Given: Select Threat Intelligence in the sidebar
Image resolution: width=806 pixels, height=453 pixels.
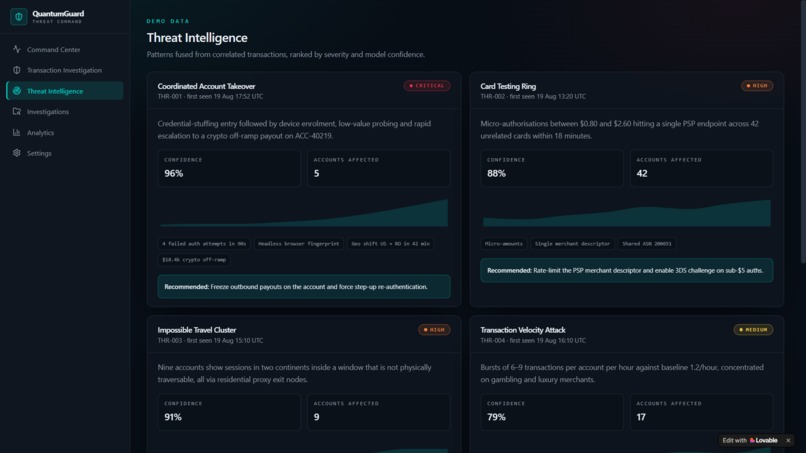Looking at the screenshot, I should pos(65,91).
